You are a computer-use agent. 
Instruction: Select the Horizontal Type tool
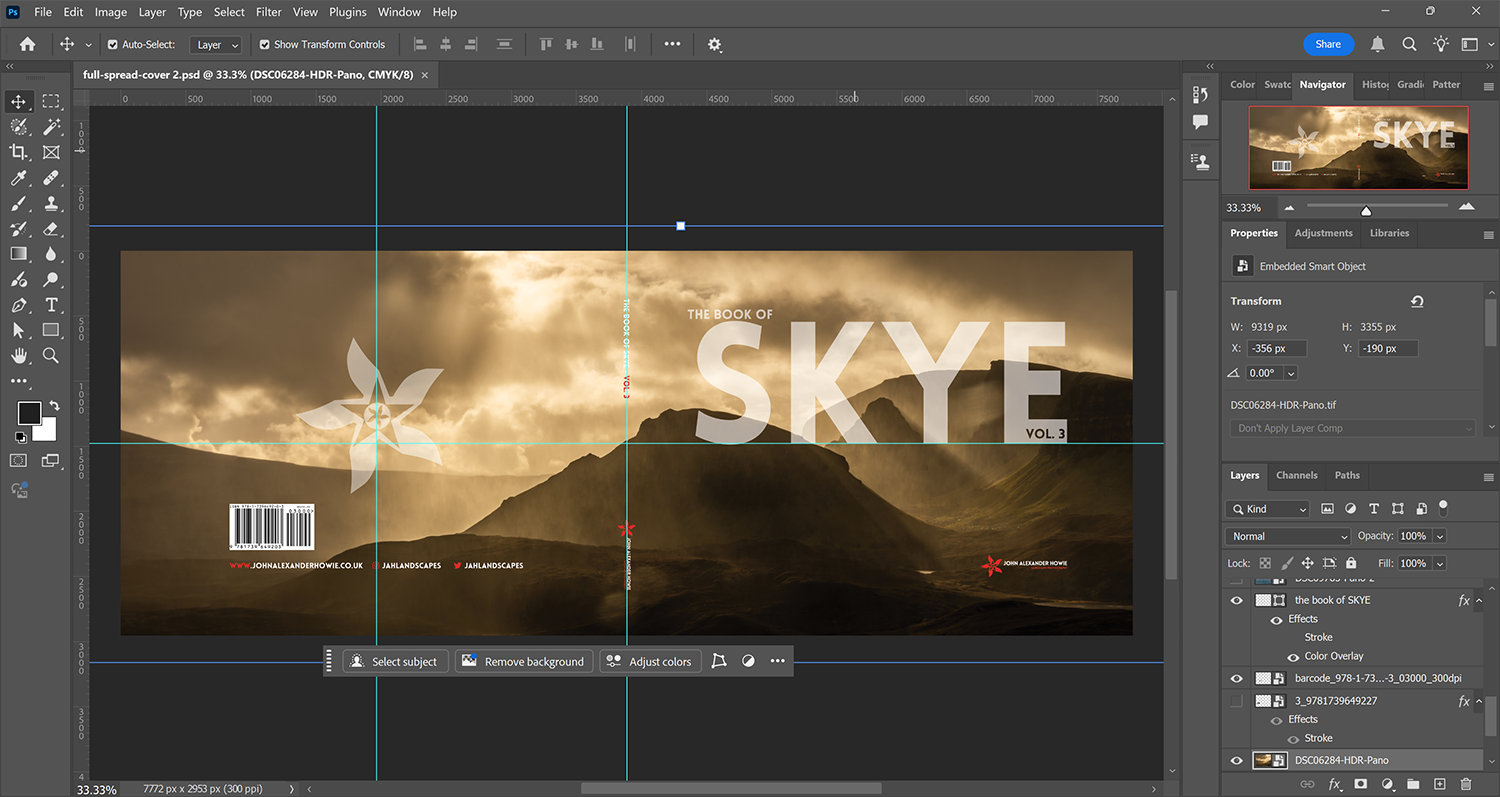point(51,305)
